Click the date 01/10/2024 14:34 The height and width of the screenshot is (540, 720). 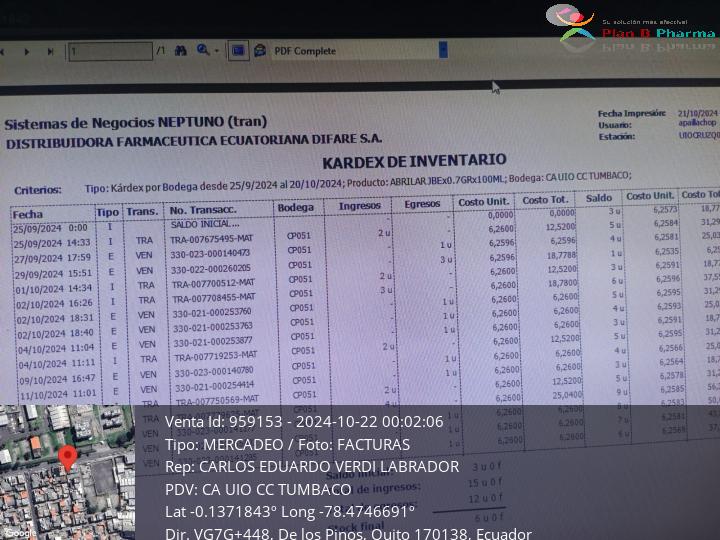pos(54,289)
